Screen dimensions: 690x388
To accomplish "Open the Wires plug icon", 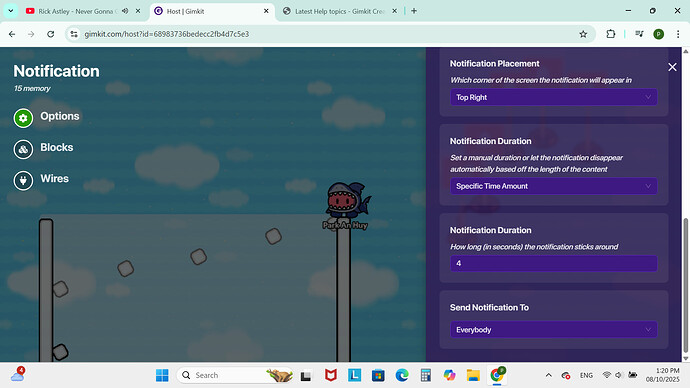I will click(x=23, y=180).
